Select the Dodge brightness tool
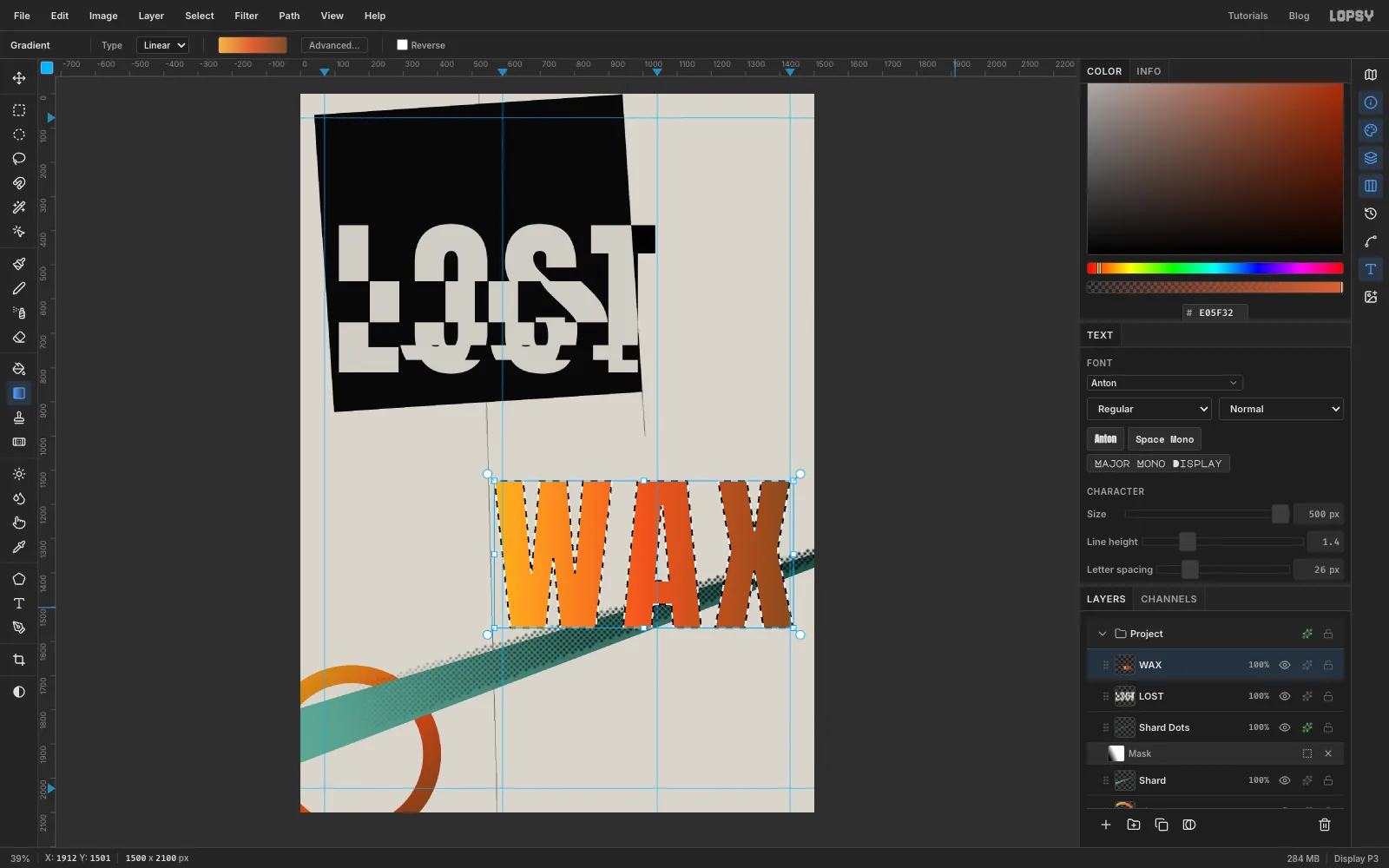This screenshot has height=868, width=1389. (x=19, y=474)
